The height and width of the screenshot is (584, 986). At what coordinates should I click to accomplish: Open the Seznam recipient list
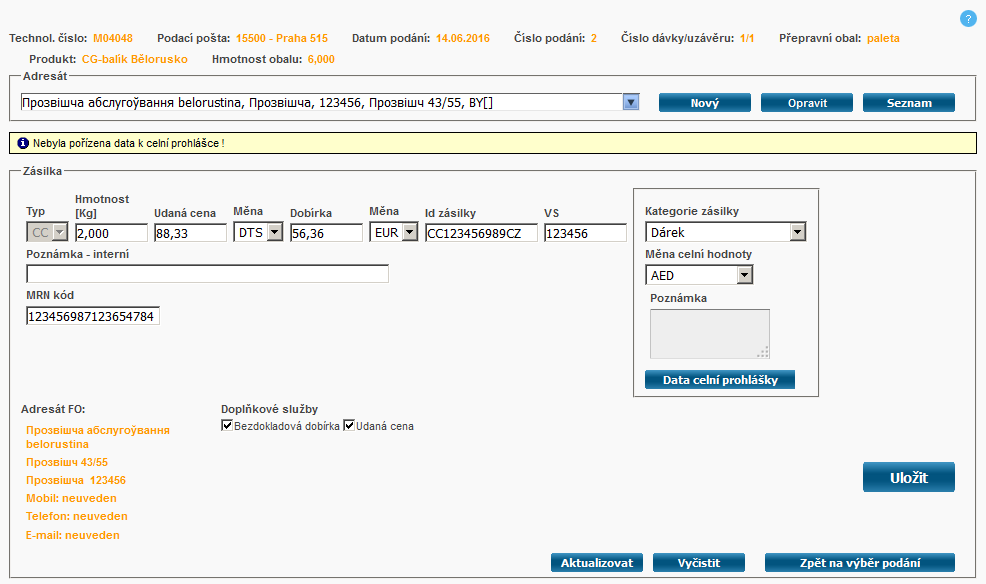click(908, 103)
